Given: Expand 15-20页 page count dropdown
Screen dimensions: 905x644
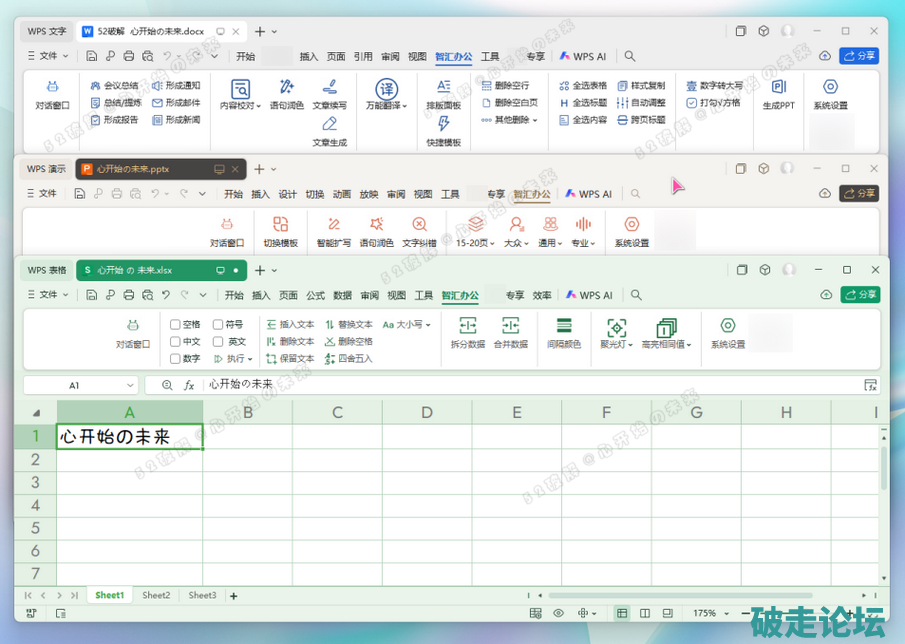Looking at the screenshot, I should click(x=475, y=243).
